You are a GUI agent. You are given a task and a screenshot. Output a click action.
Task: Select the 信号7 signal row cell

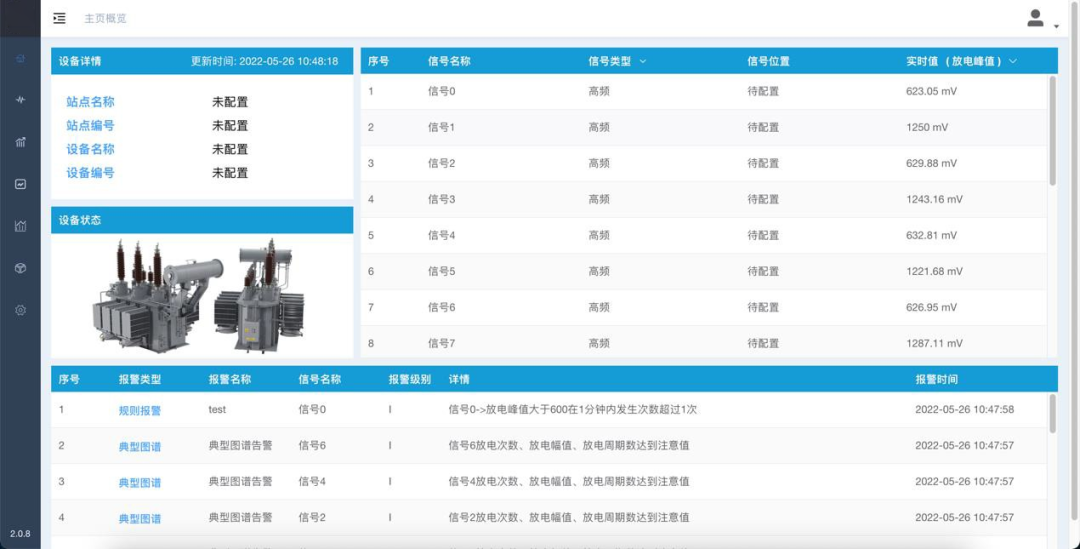(x=442, y=343)
